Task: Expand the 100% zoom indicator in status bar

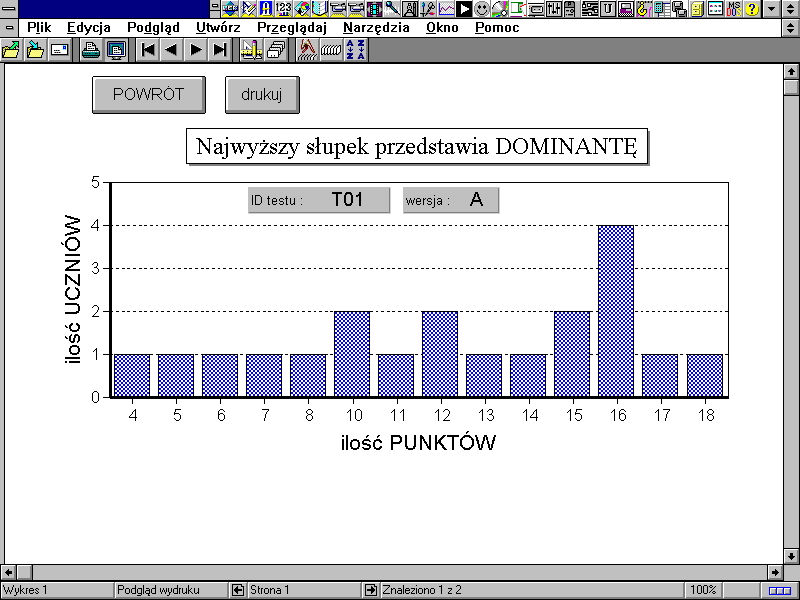Action: pos(703,590)
